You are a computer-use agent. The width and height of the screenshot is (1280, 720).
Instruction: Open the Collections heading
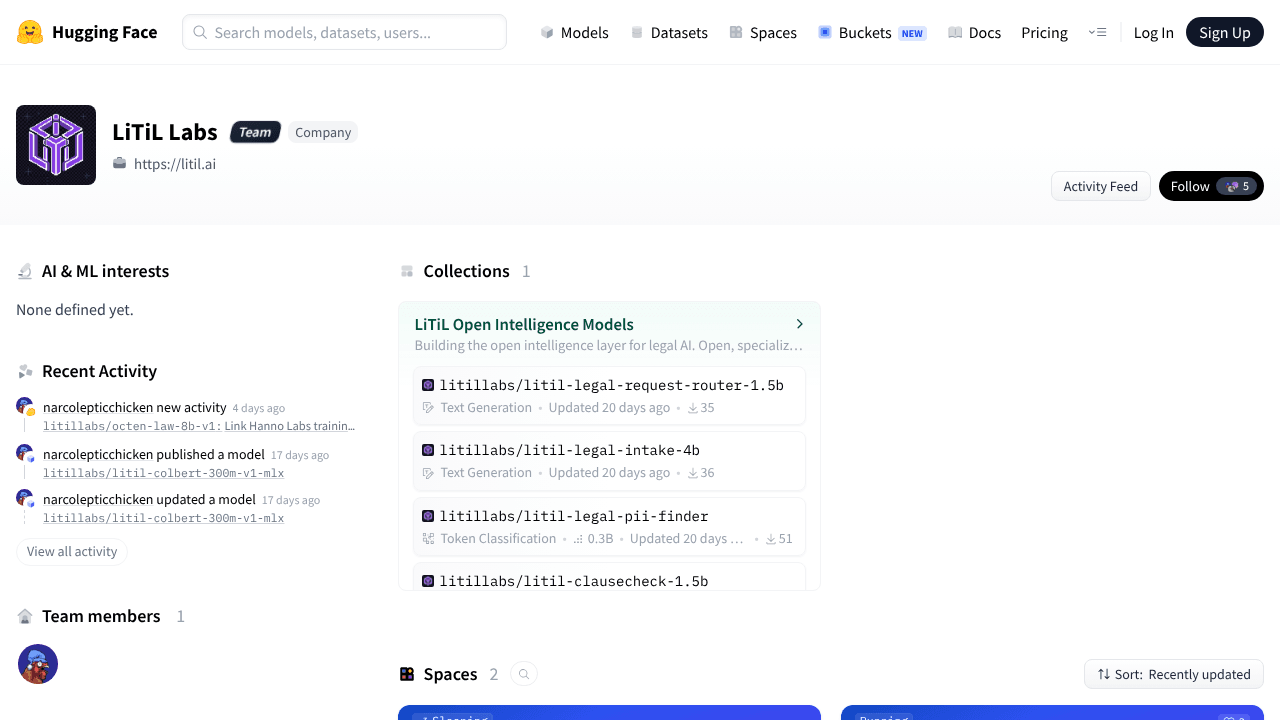(x=466, y=271)
